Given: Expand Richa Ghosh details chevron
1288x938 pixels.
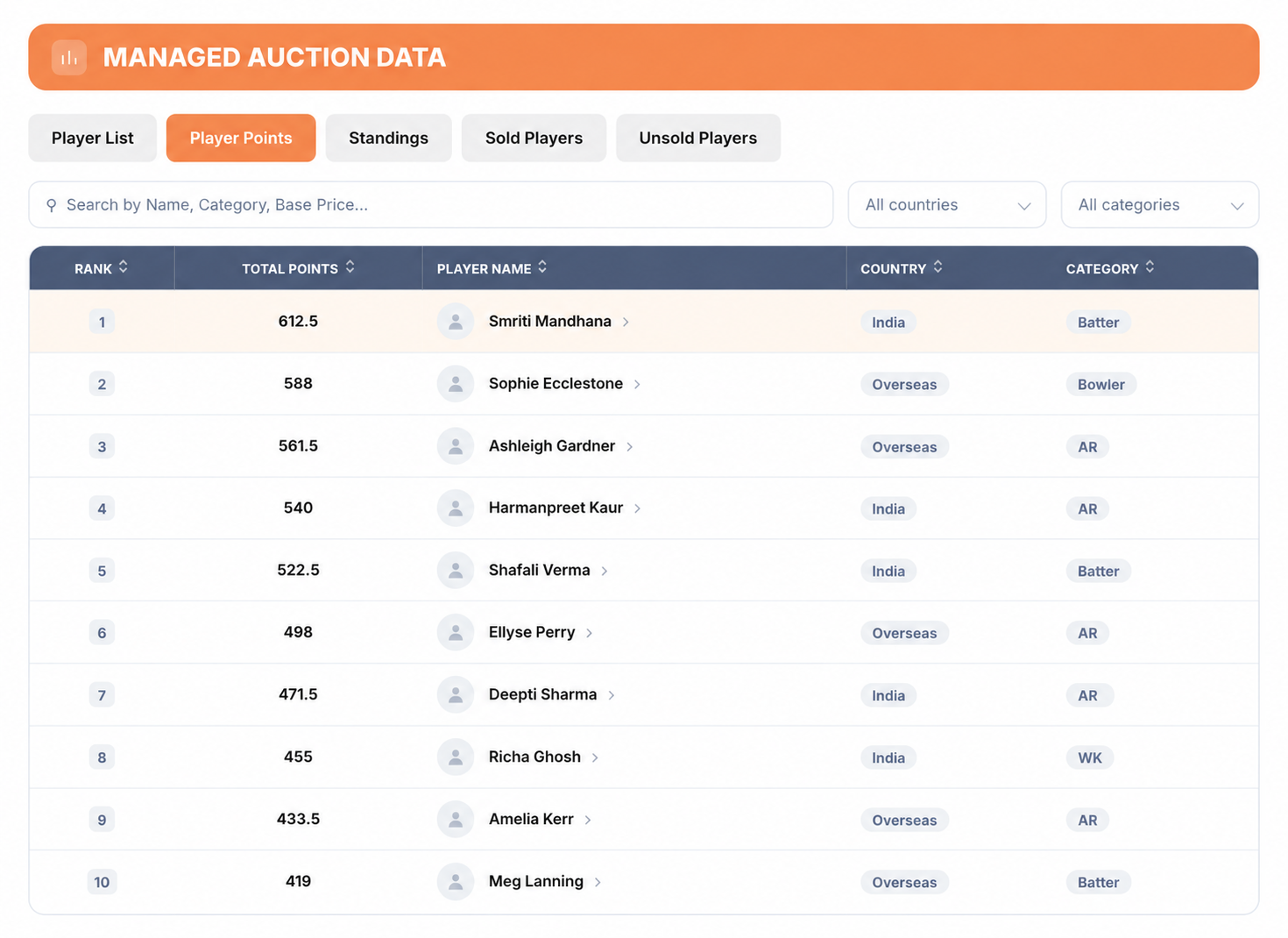Looking at the screenshot, I should tap(595, 757).
